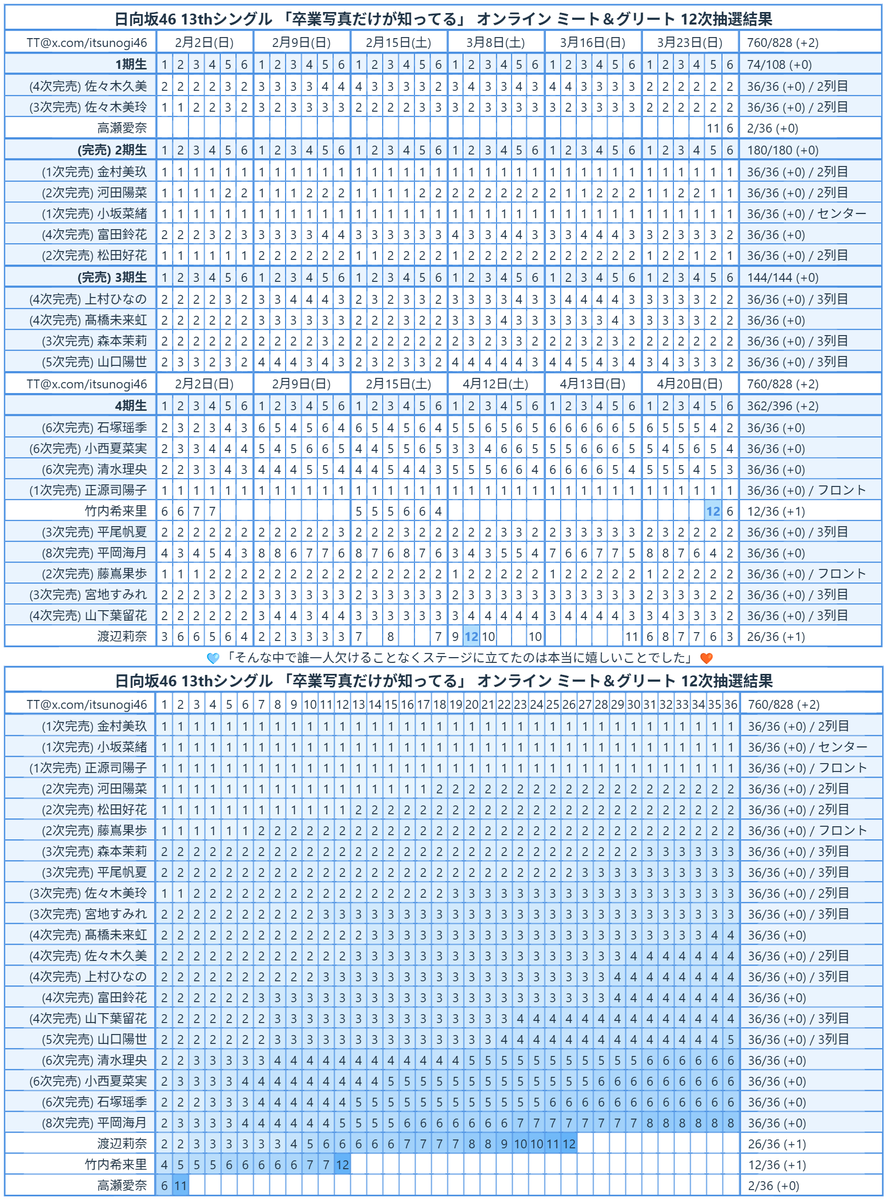Click slot number header 13 in the ranking table
Viewport: 888px width, 1200px height.
pyautogui.click(x=359, y=703)
